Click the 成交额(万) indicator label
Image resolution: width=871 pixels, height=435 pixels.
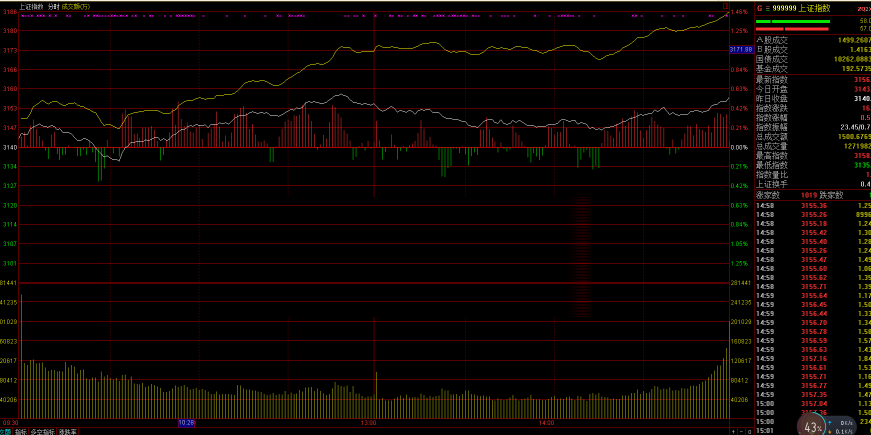[x=76, y=6]
